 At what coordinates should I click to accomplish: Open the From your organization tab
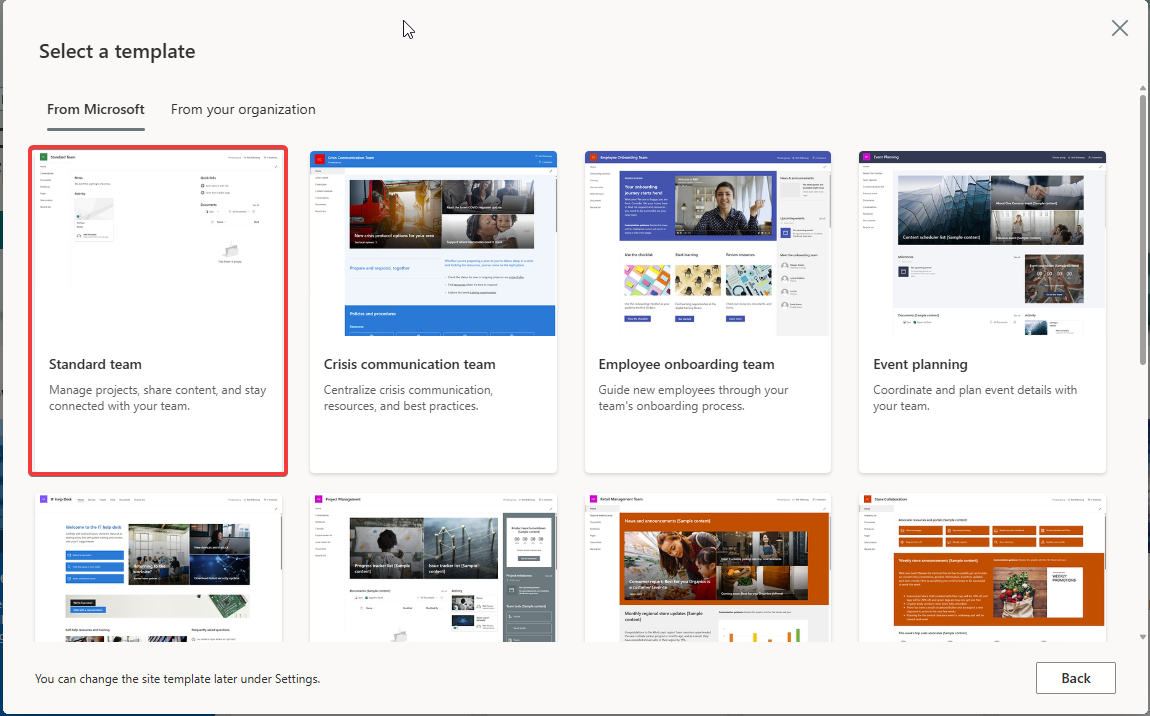(x=243, y=109)
